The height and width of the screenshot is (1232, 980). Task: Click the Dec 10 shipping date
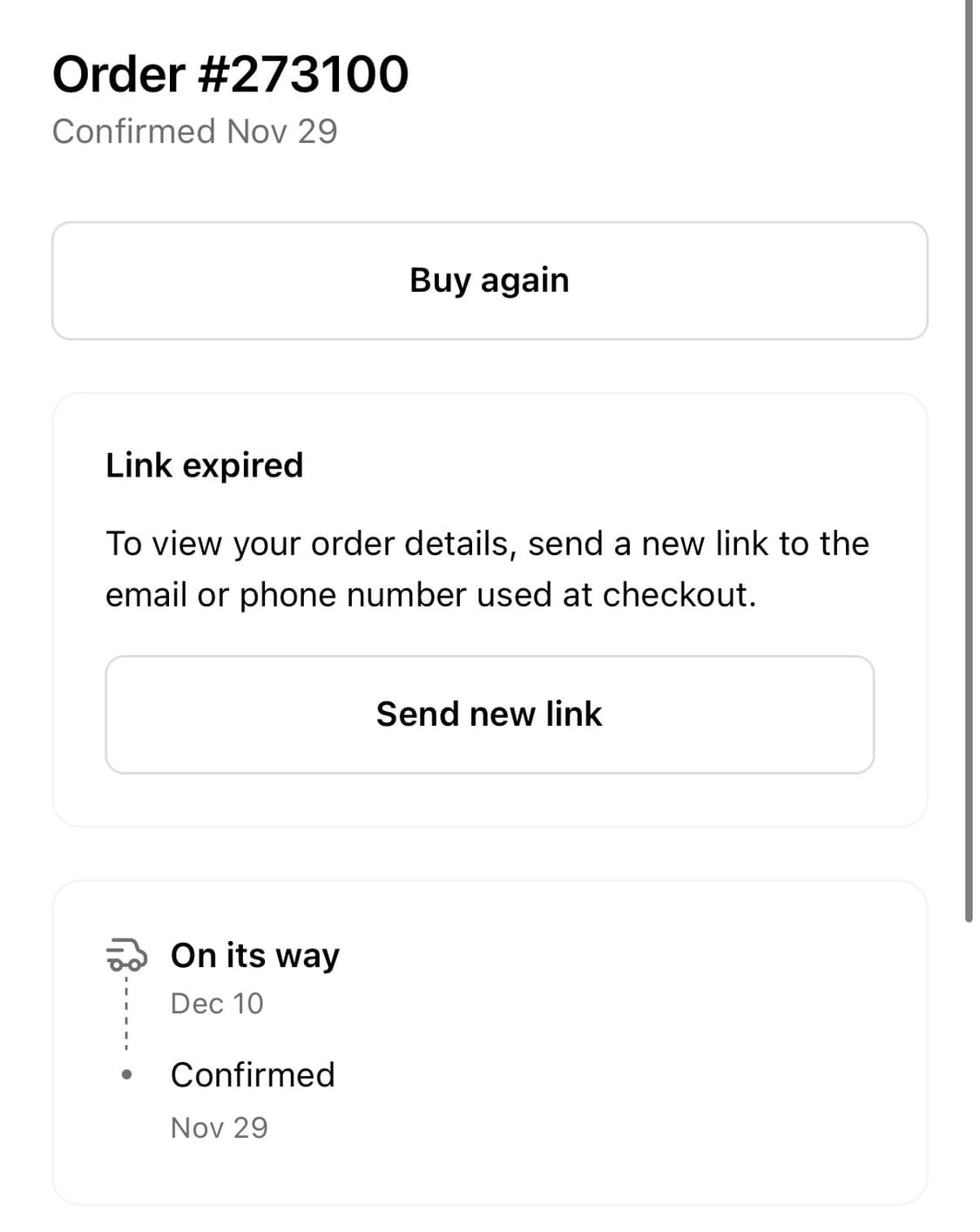(x=217, y=1004)
